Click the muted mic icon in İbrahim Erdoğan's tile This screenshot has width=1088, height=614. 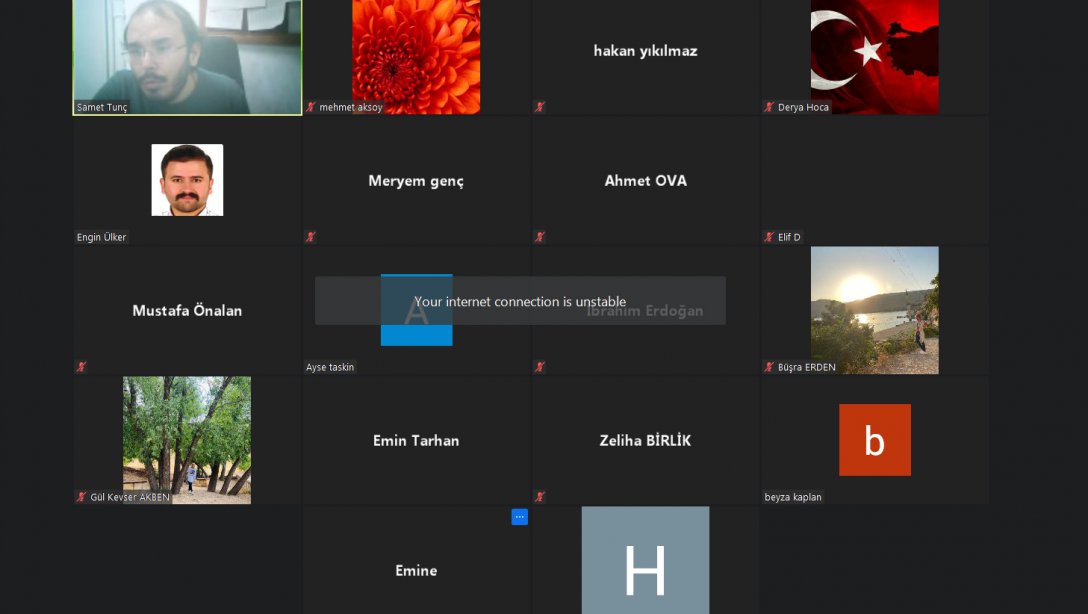(539, 366)
